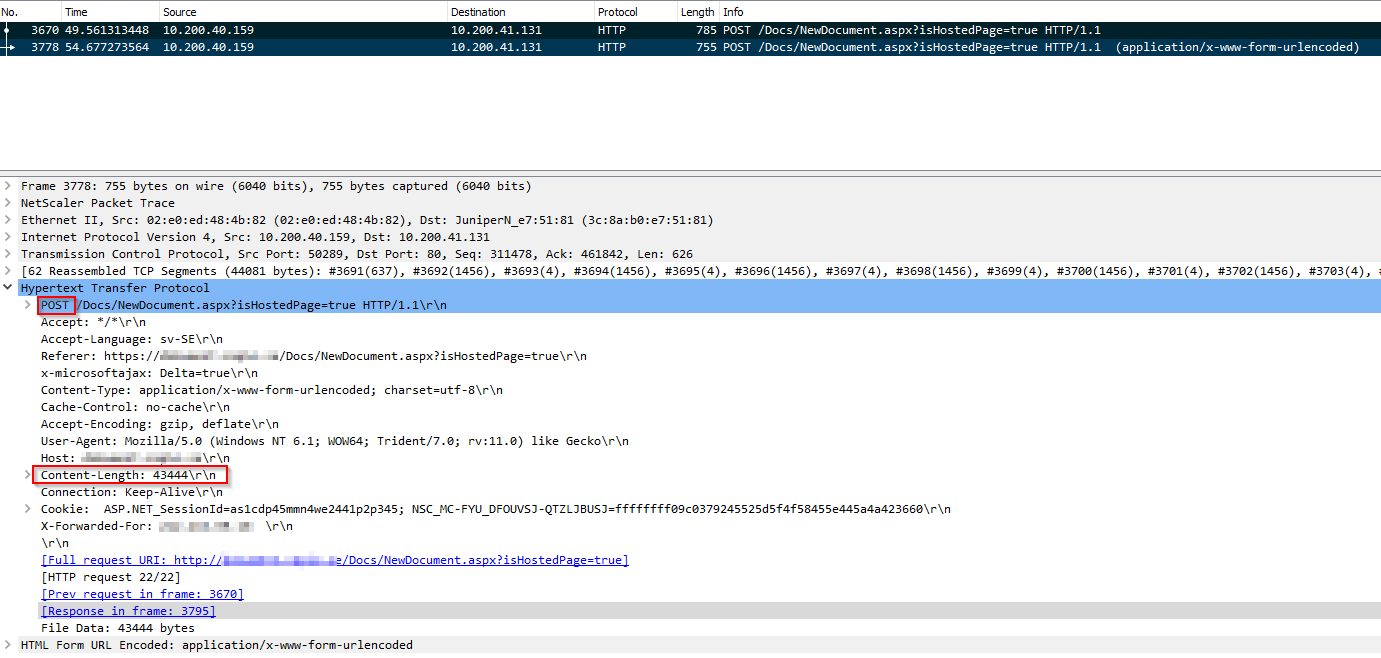Follow the Response in frame 3795 link
This screenshot has height=658, width=1381.
click(x=128, y=611)
